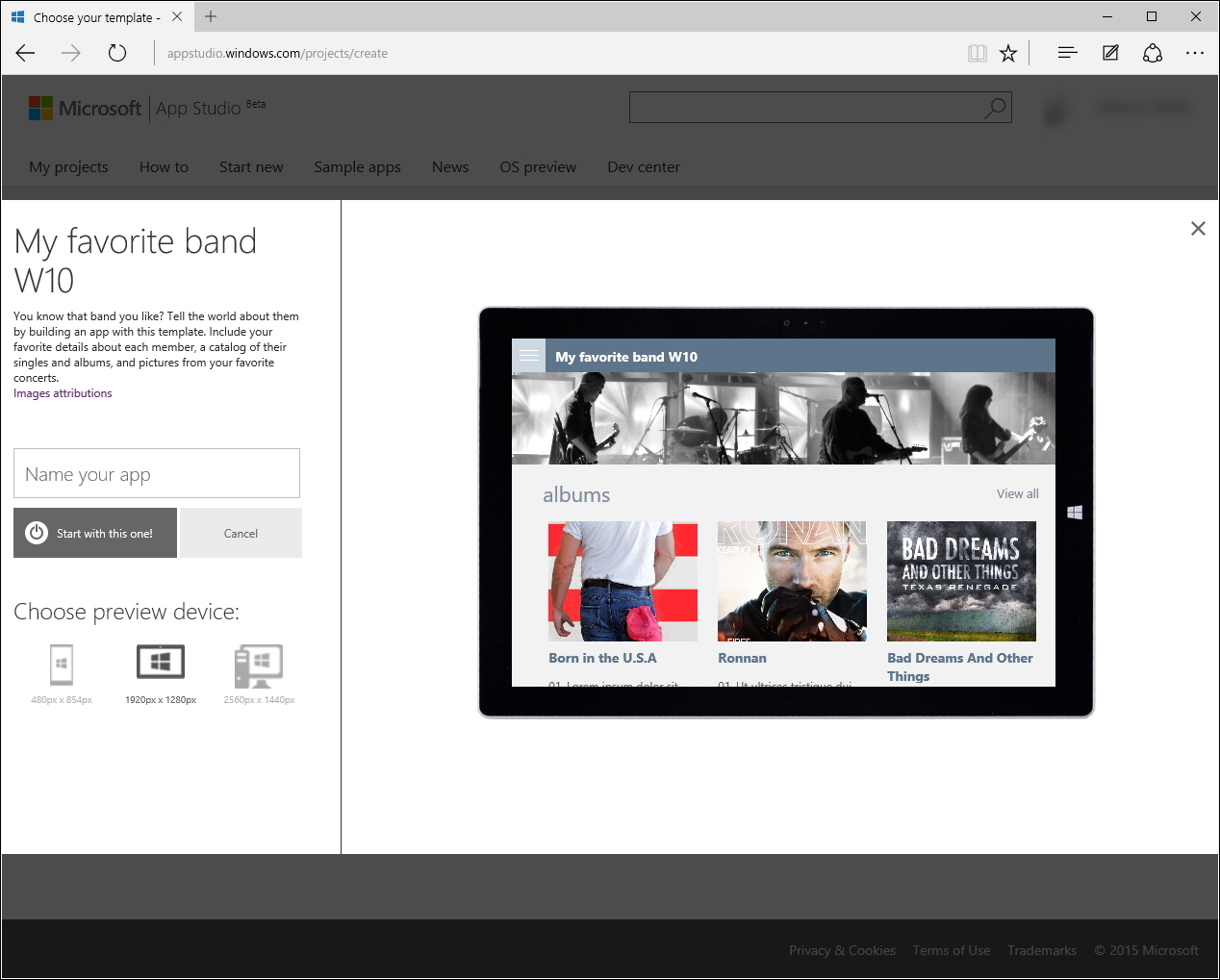Viewport: 1220px width, 980px height.
Task: Open the Hub panel icon in Edge
Action: click(1066, 53)
